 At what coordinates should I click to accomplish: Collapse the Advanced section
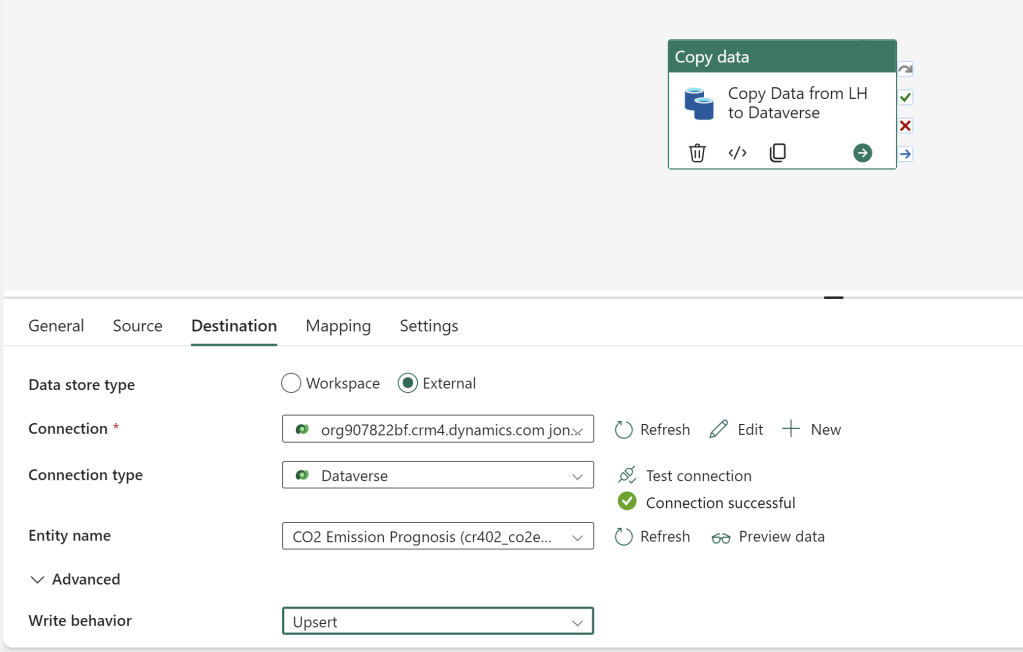(x=75, y=579)
